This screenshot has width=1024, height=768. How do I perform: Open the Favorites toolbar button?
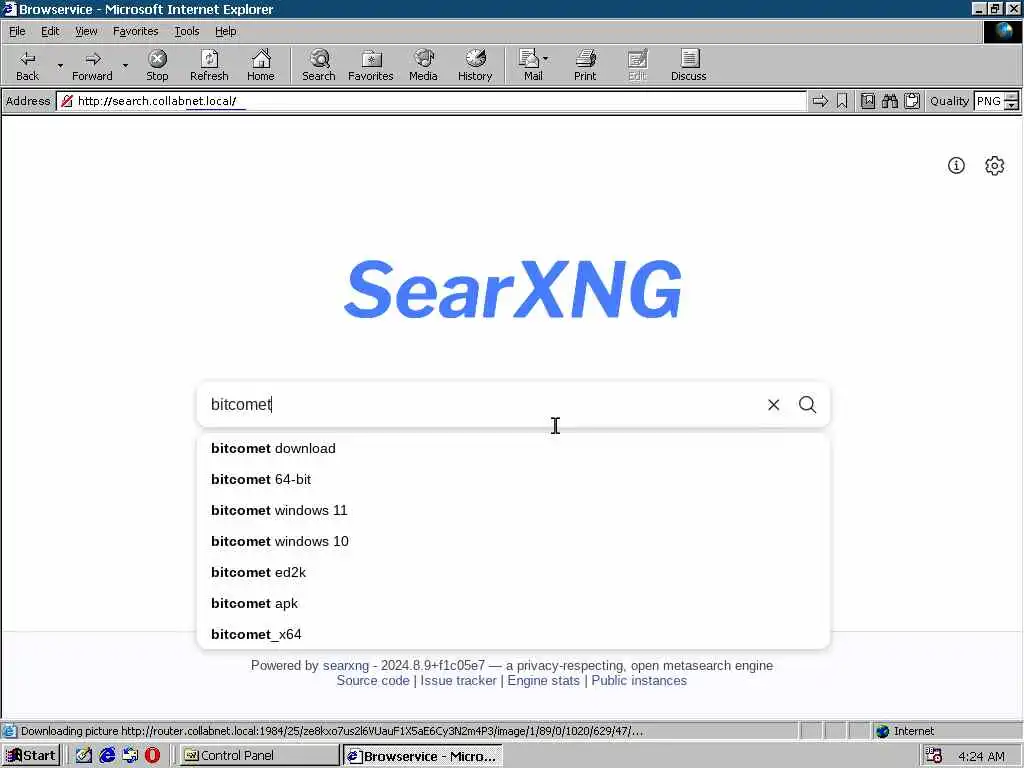click(370, 65)
